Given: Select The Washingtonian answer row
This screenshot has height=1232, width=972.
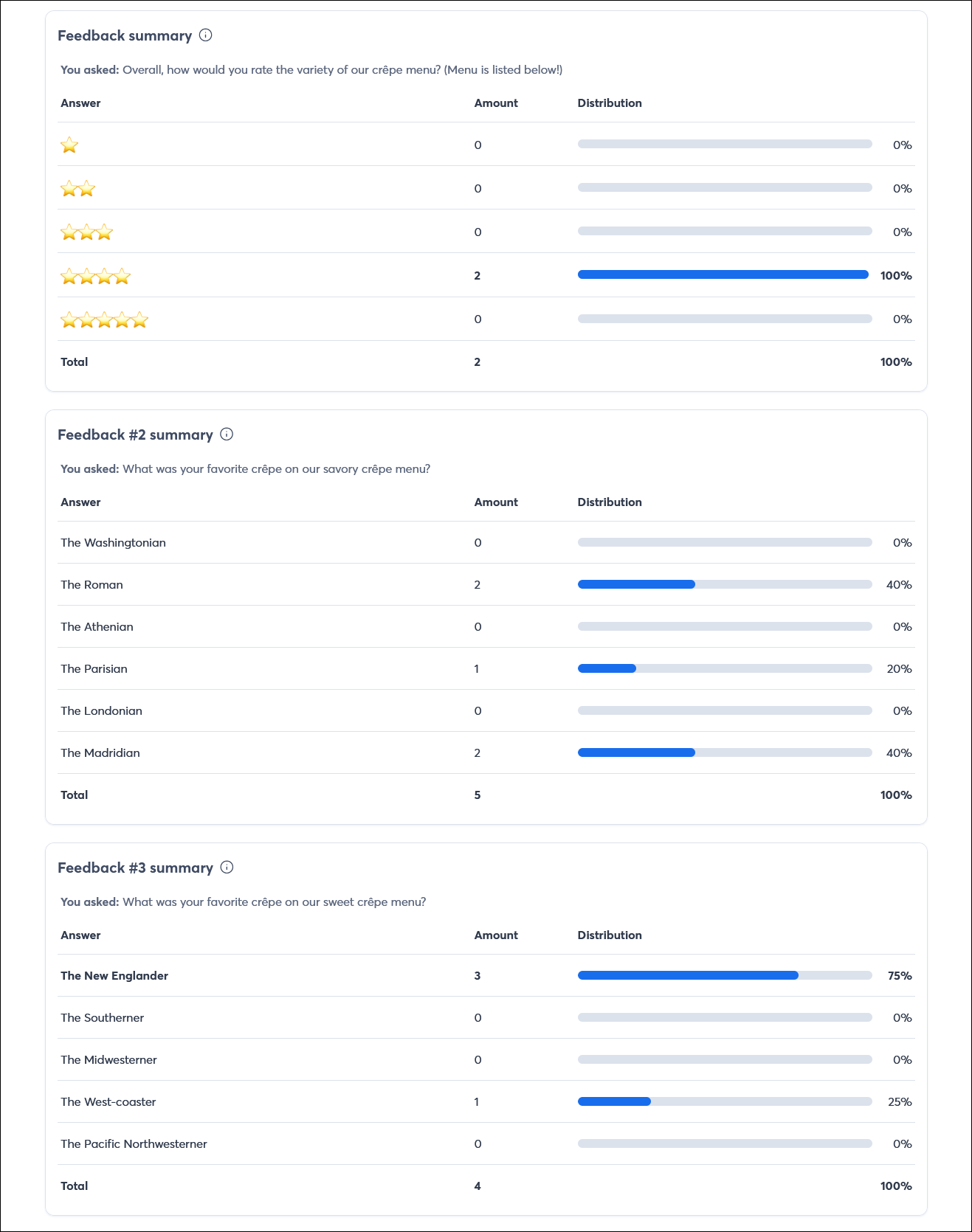Looking at the screenshot, I should (114, 542).
